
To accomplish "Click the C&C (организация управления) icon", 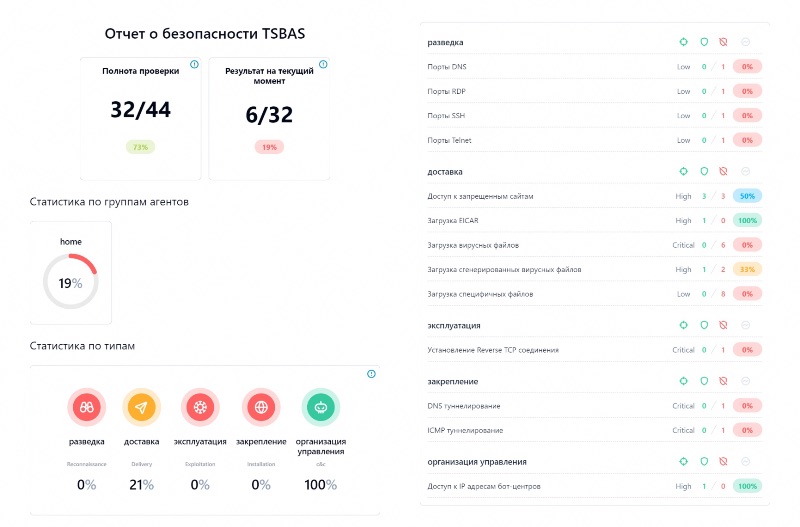I will pyautogui.click(x=320, y=407).
